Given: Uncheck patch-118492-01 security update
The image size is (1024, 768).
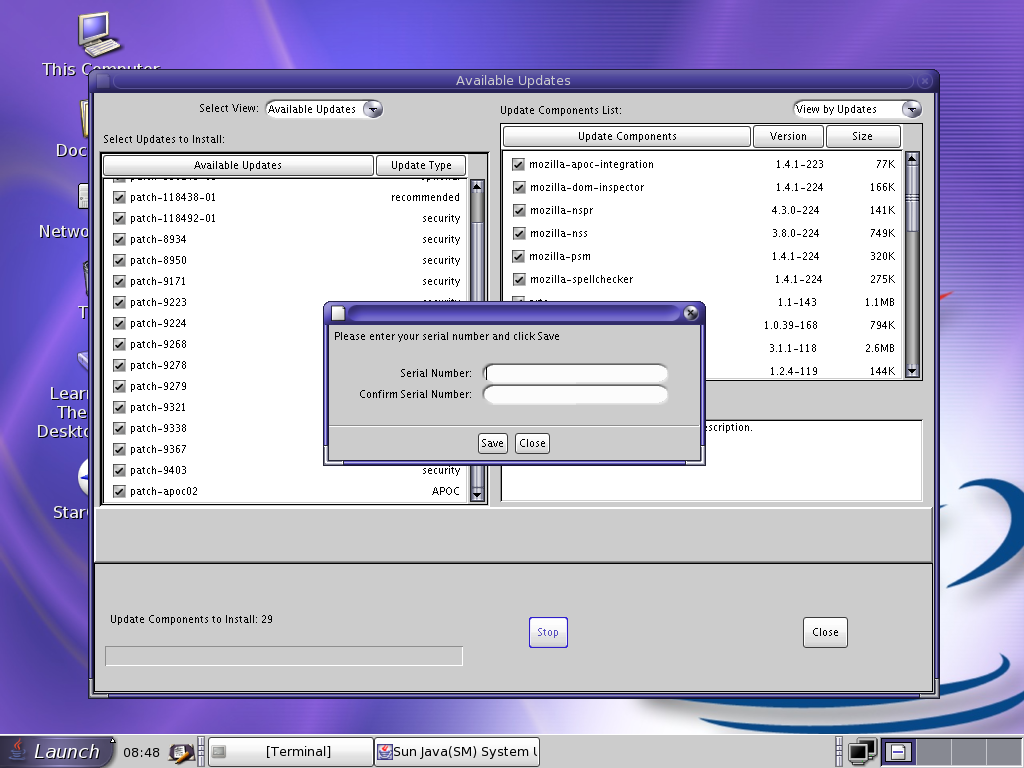Looking at the screenshot, I should pyautogui.click(x=119, y=218).
